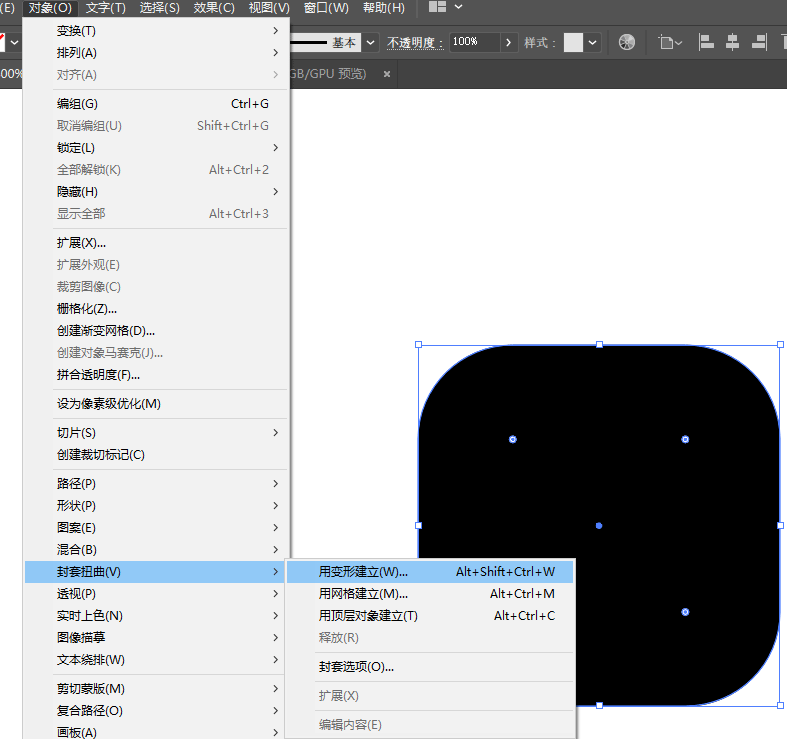Viewport: 787px width, 739px height.
Task: Open the brush definition 基本 dropdown
Action: [x=371, y=42]
